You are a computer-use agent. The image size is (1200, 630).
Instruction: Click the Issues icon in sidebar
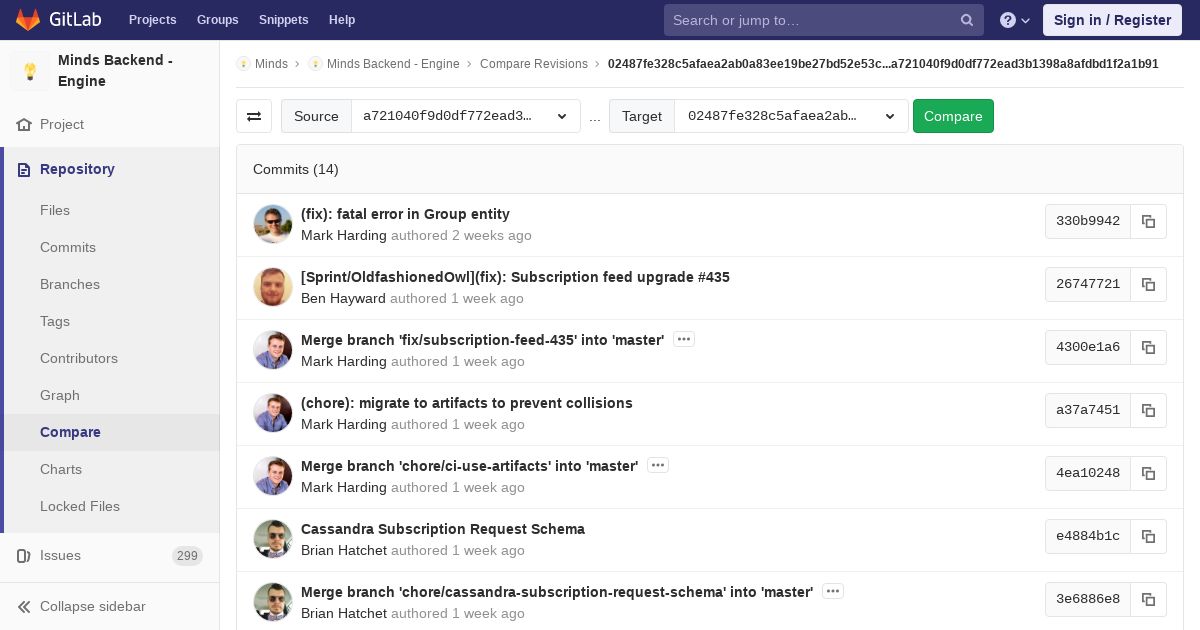tap(24, 556)
